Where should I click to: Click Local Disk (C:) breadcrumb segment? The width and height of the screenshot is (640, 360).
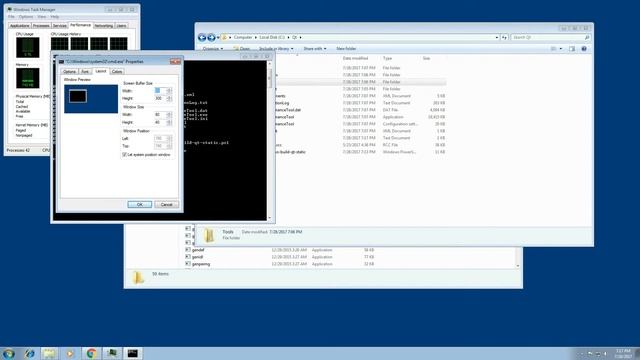click(272, 37)
